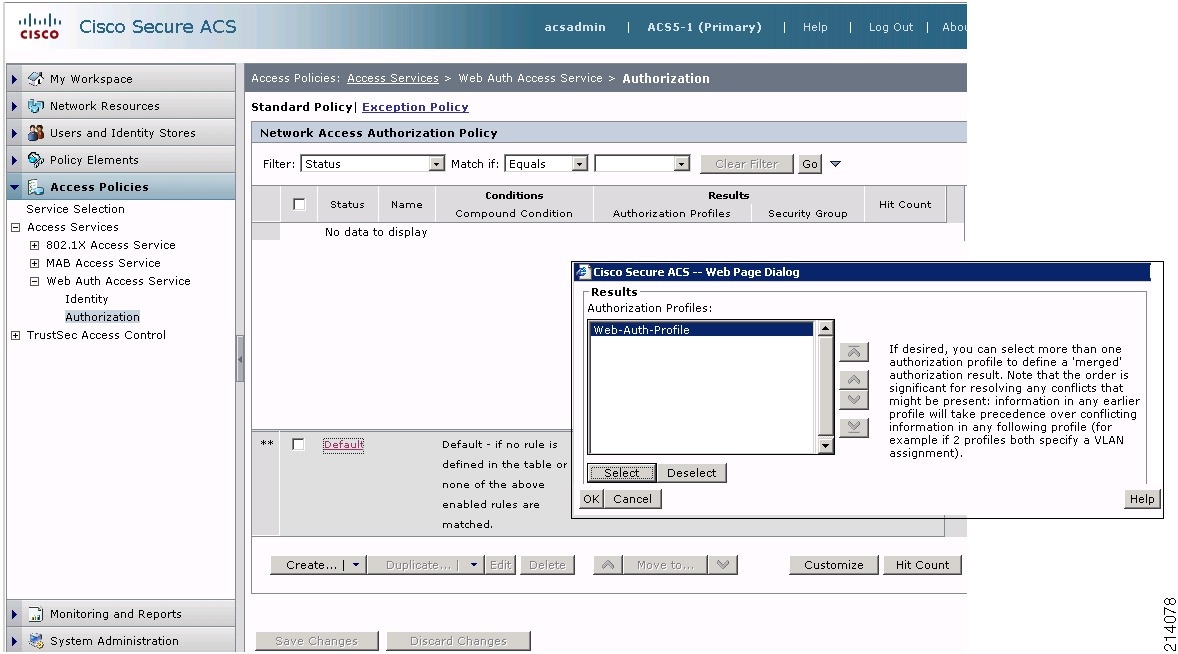Expand the TrustSec Access Control node
Screen dimensions: 1178x654
click(x=15, y=335)
